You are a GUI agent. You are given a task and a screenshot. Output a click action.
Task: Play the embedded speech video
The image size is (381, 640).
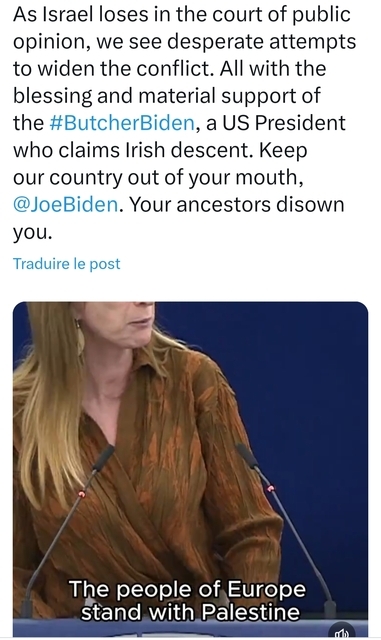(x=190, y=469)
